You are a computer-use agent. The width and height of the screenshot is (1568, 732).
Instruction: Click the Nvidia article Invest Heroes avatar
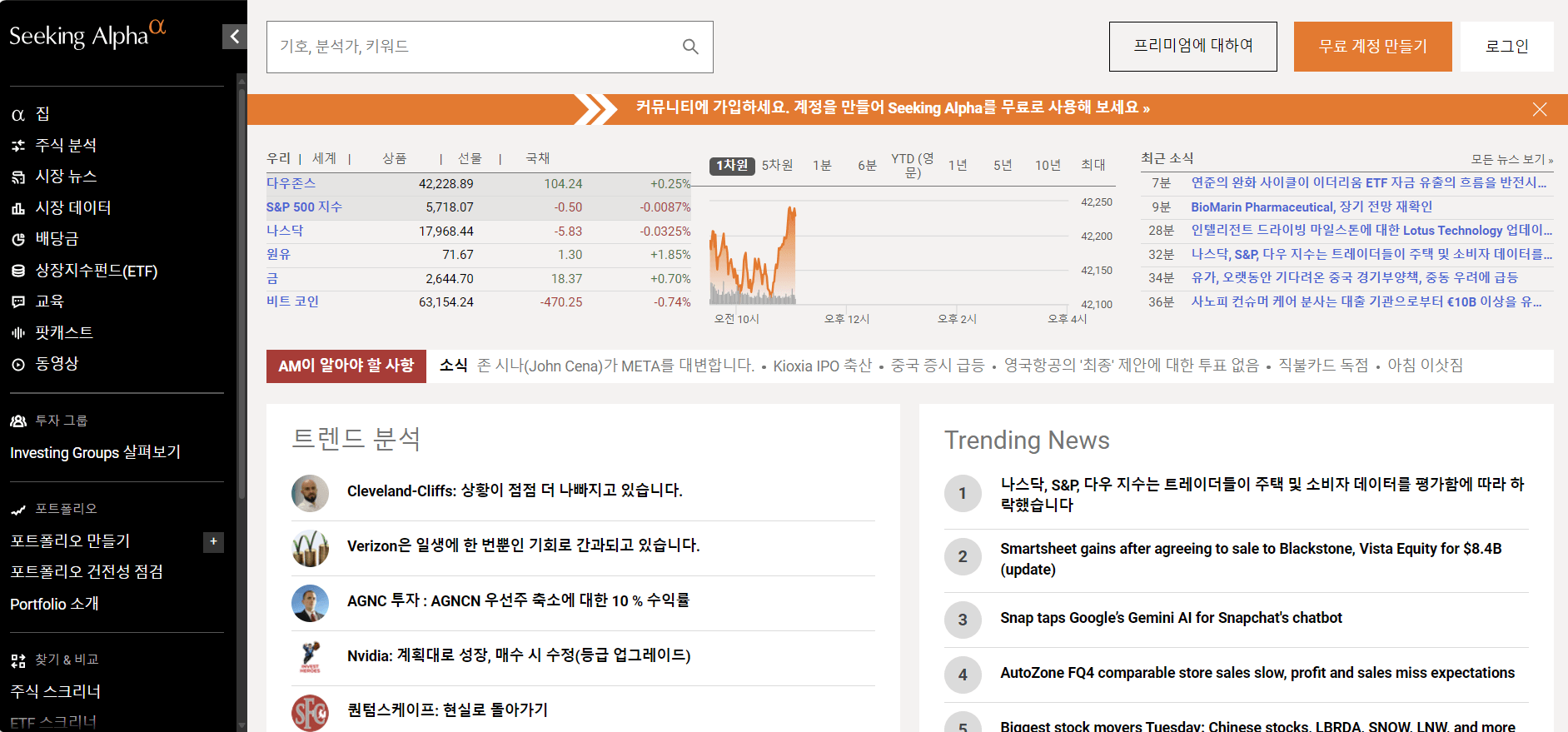click(x=310, y=658)
